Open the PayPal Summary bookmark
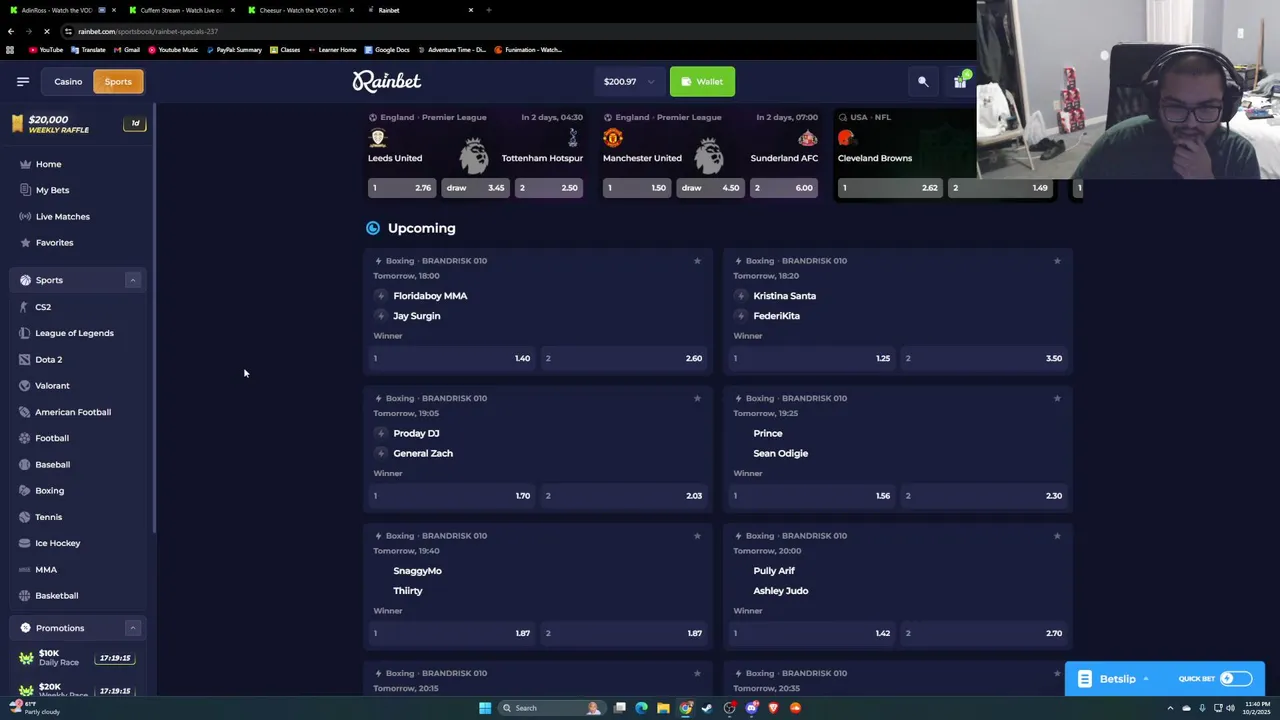 coord(234,50)
